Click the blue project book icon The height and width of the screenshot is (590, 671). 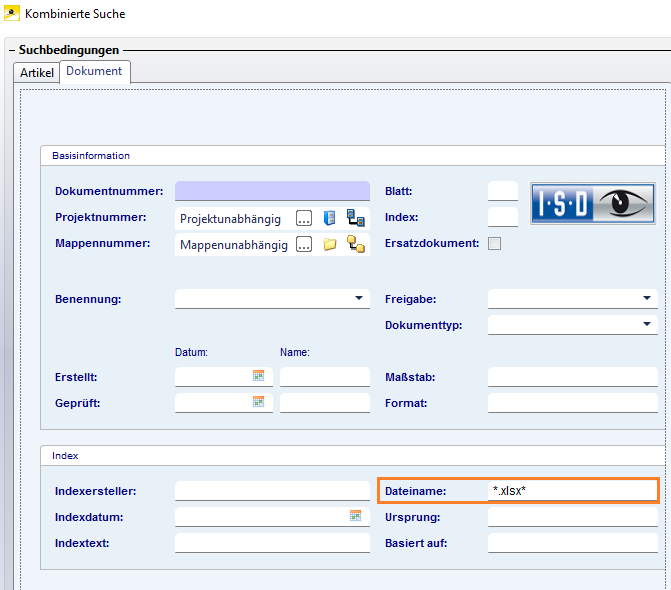[329, 218]
